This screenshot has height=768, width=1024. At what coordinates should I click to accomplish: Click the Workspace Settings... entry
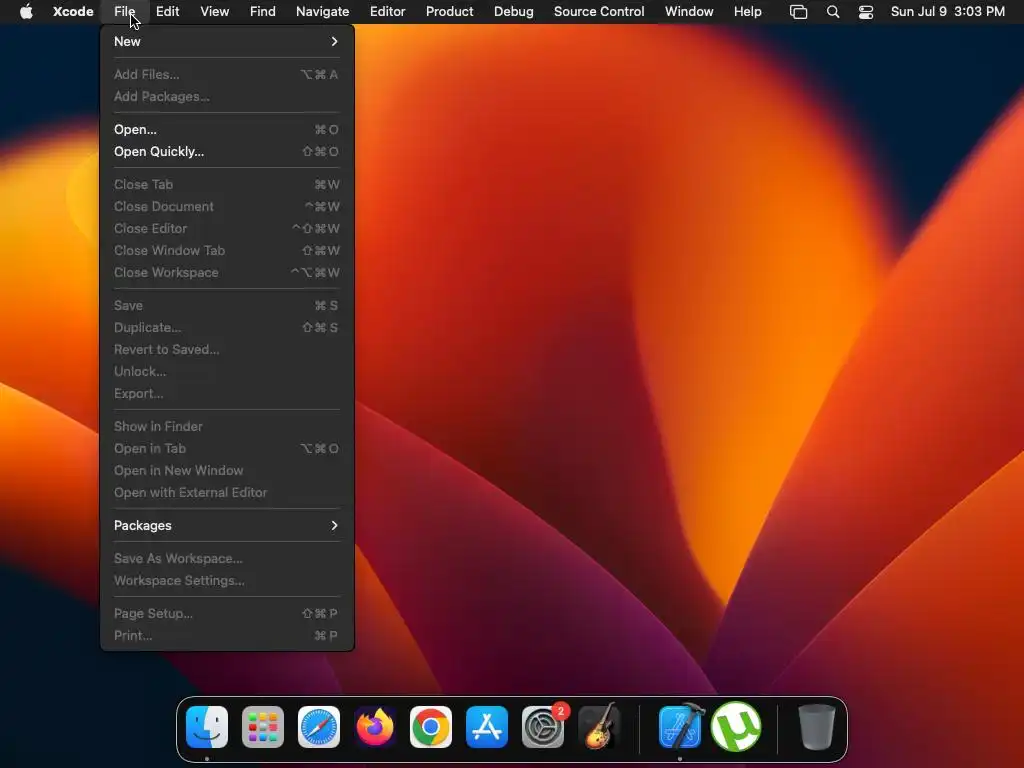(227, 581)
